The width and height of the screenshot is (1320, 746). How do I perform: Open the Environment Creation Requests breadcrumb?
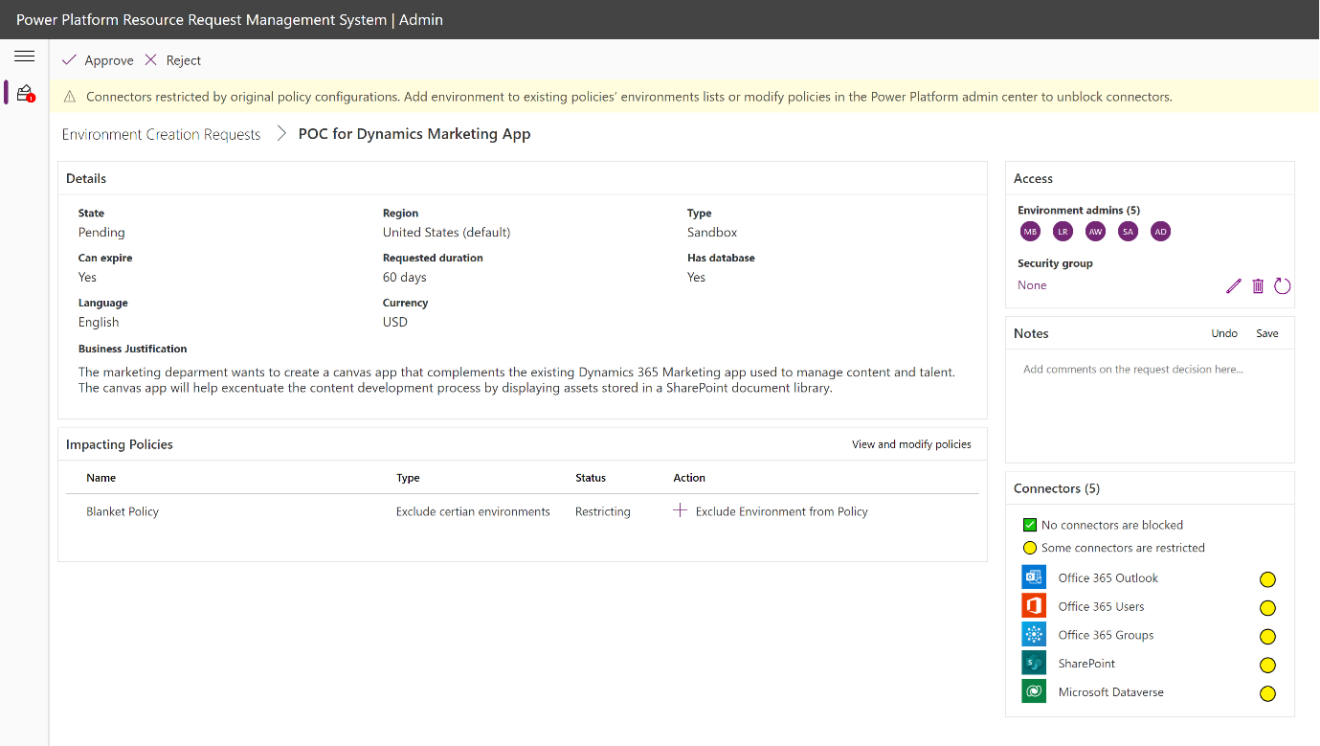coord(160,133)
